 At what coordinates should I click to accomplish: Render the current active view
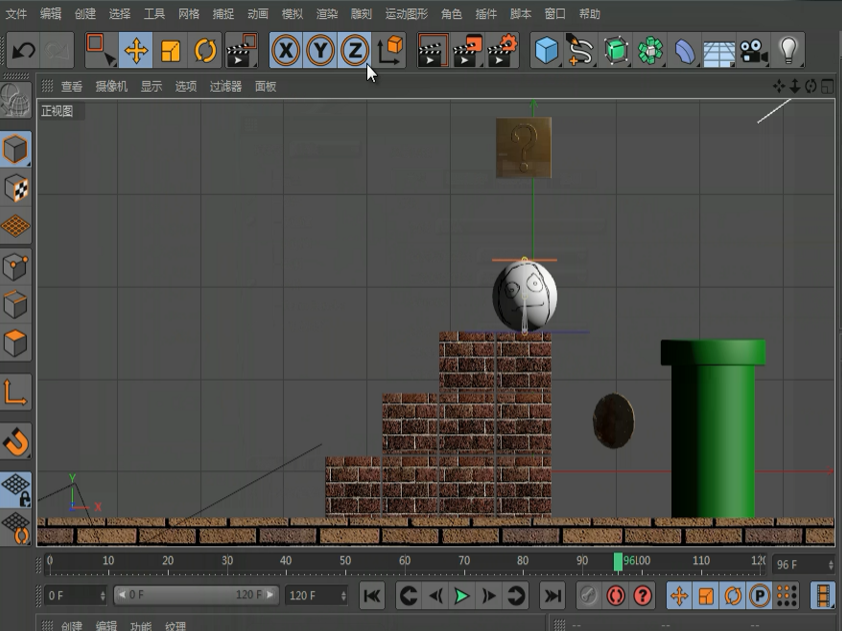(433, 50)
